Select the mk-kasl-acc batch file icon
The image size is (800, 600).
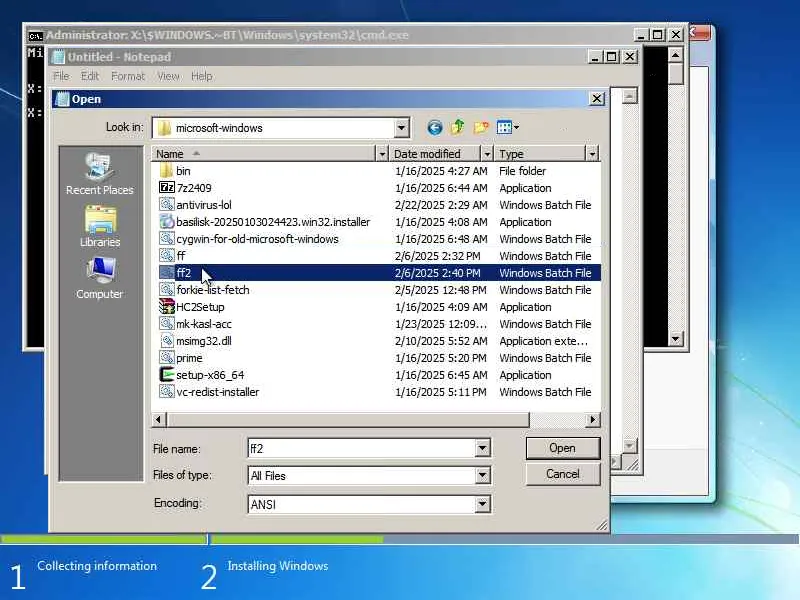pos(166,323)
